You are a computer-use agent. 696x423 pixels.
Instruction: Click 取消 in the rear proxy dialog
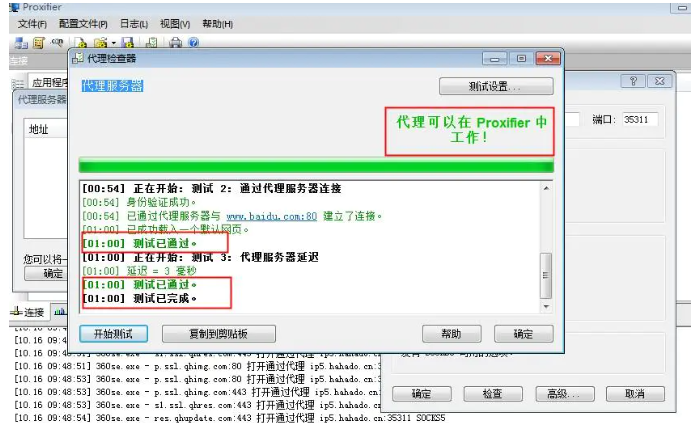635,394
